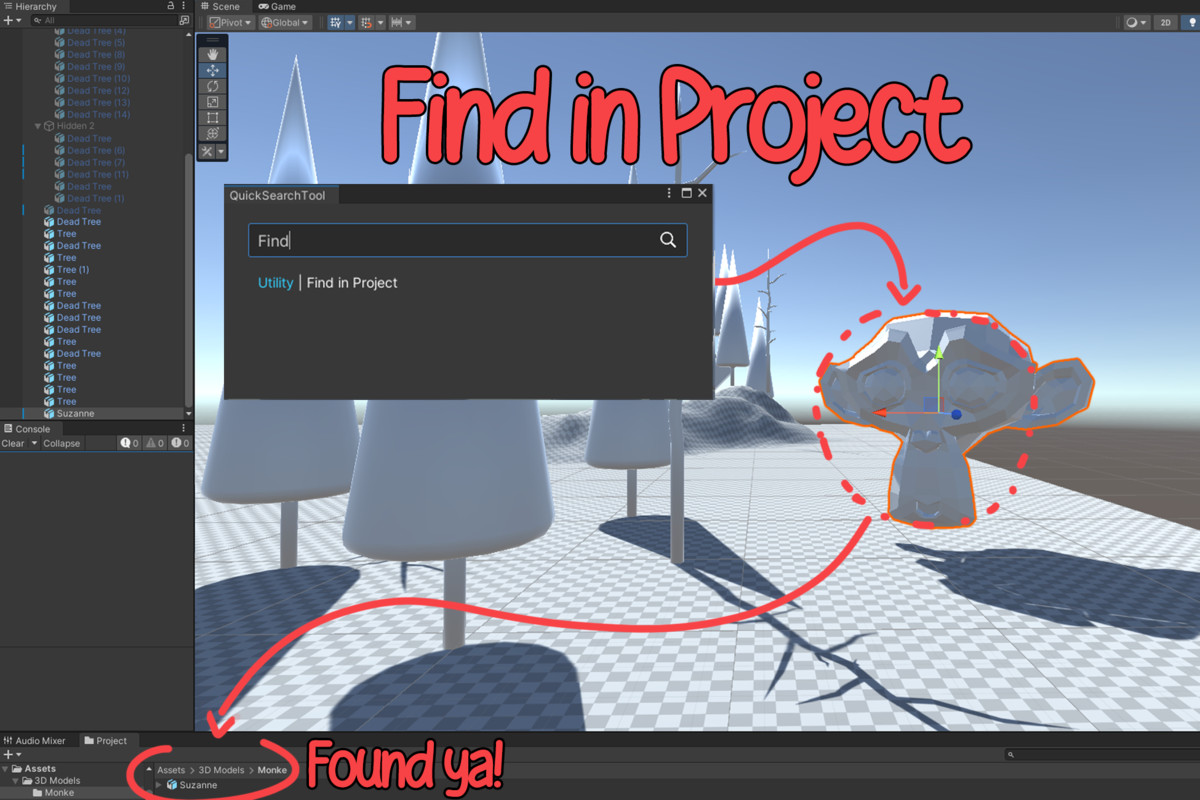
Task: Click the snap increment settings icon
Action: (367, 22)
